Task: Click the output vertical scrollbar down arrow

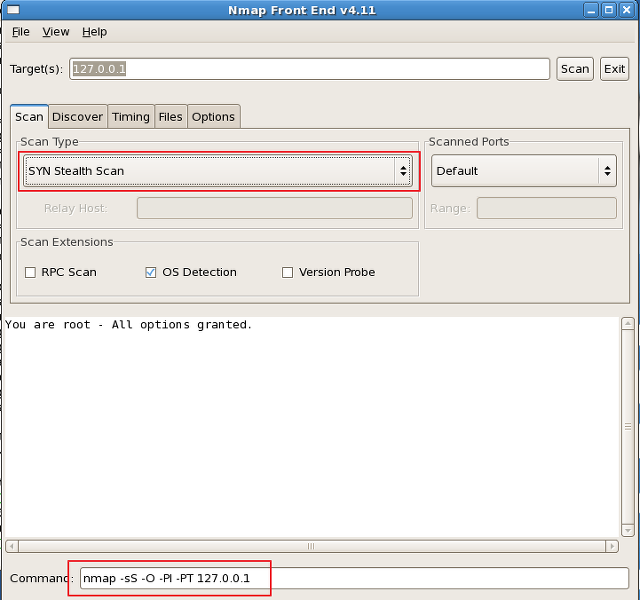Action: pos(627,530)
